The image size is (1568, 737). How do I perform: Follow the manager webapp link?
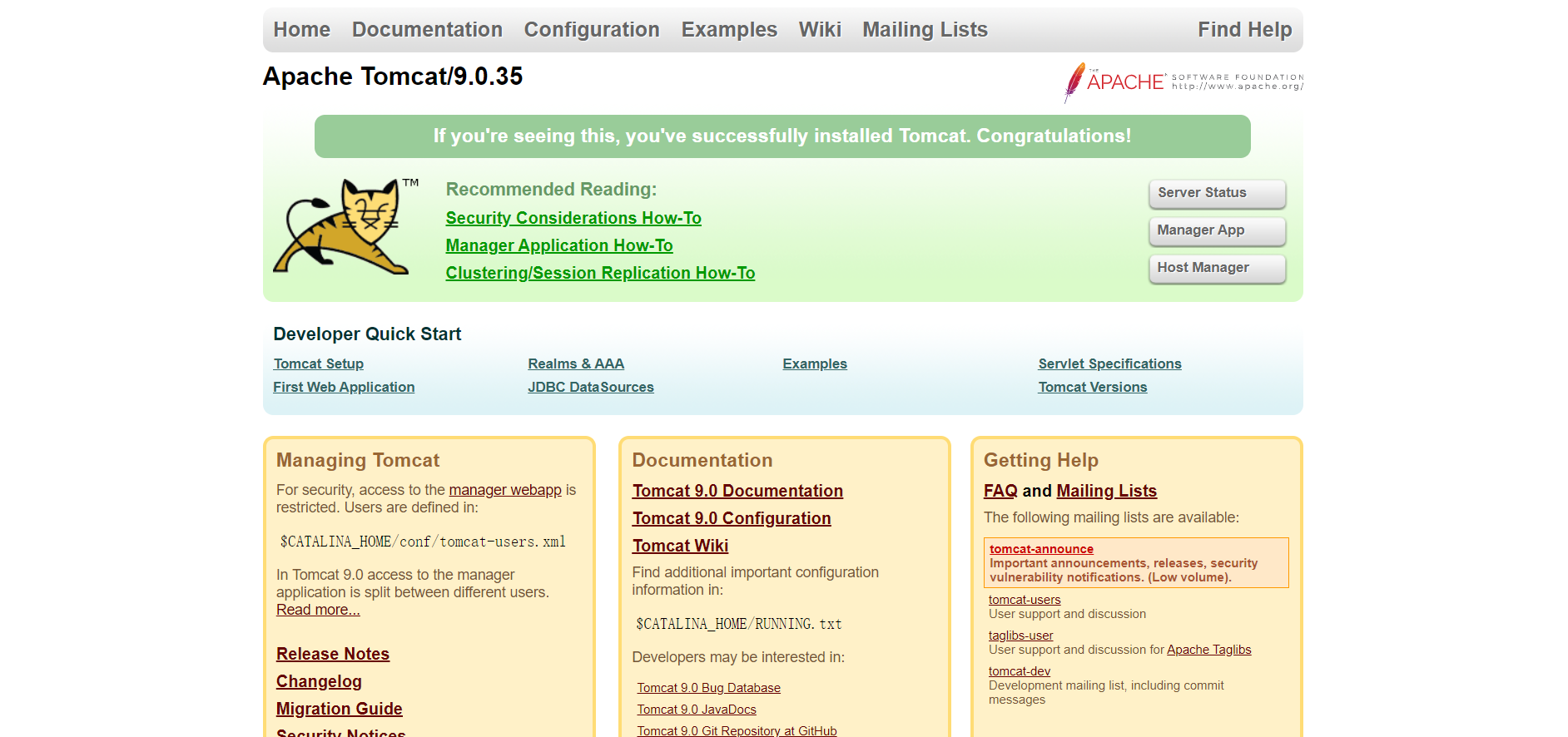click(505, 490)
